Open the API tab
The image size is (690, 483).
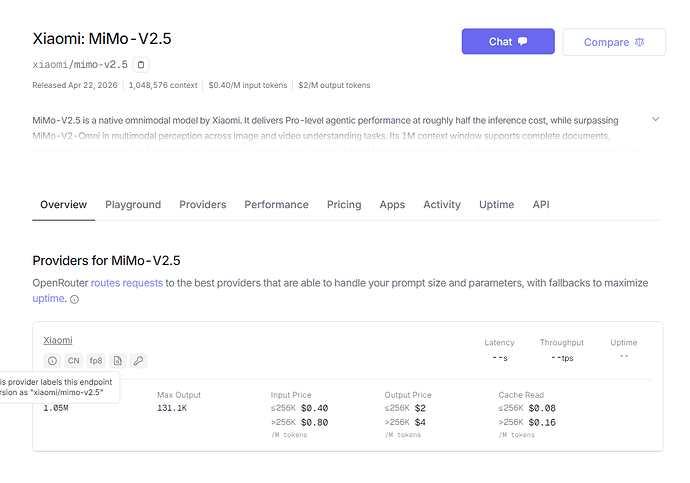click(x=541, y=205)
